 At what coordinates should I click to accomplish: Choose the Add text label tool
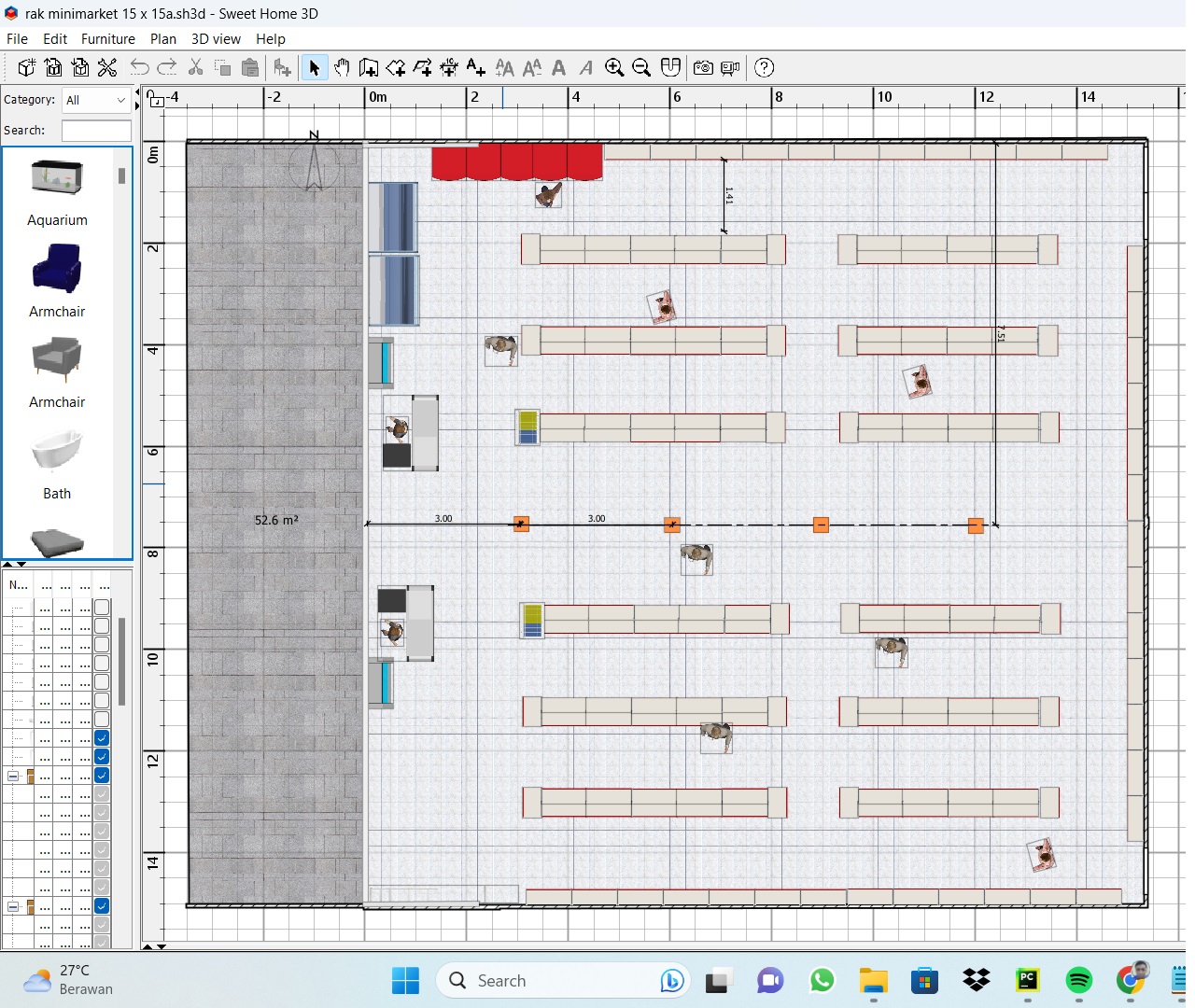(x=476, y=67)
